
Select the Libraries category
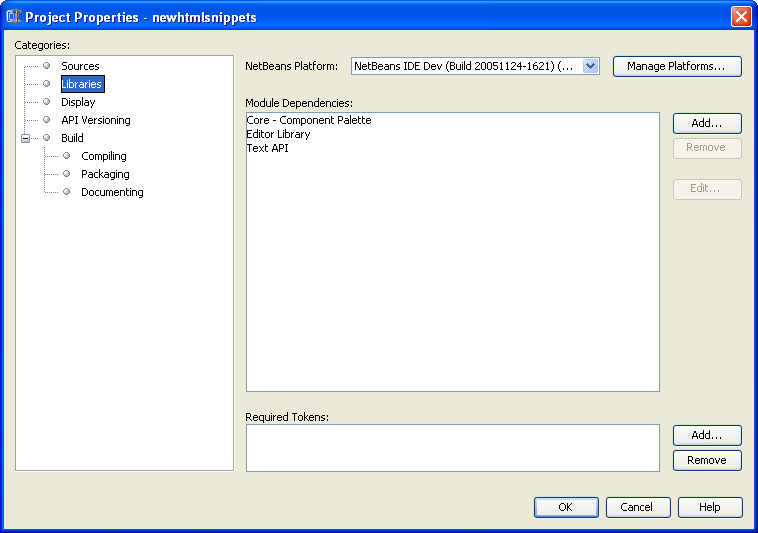(x=82, y=84)
